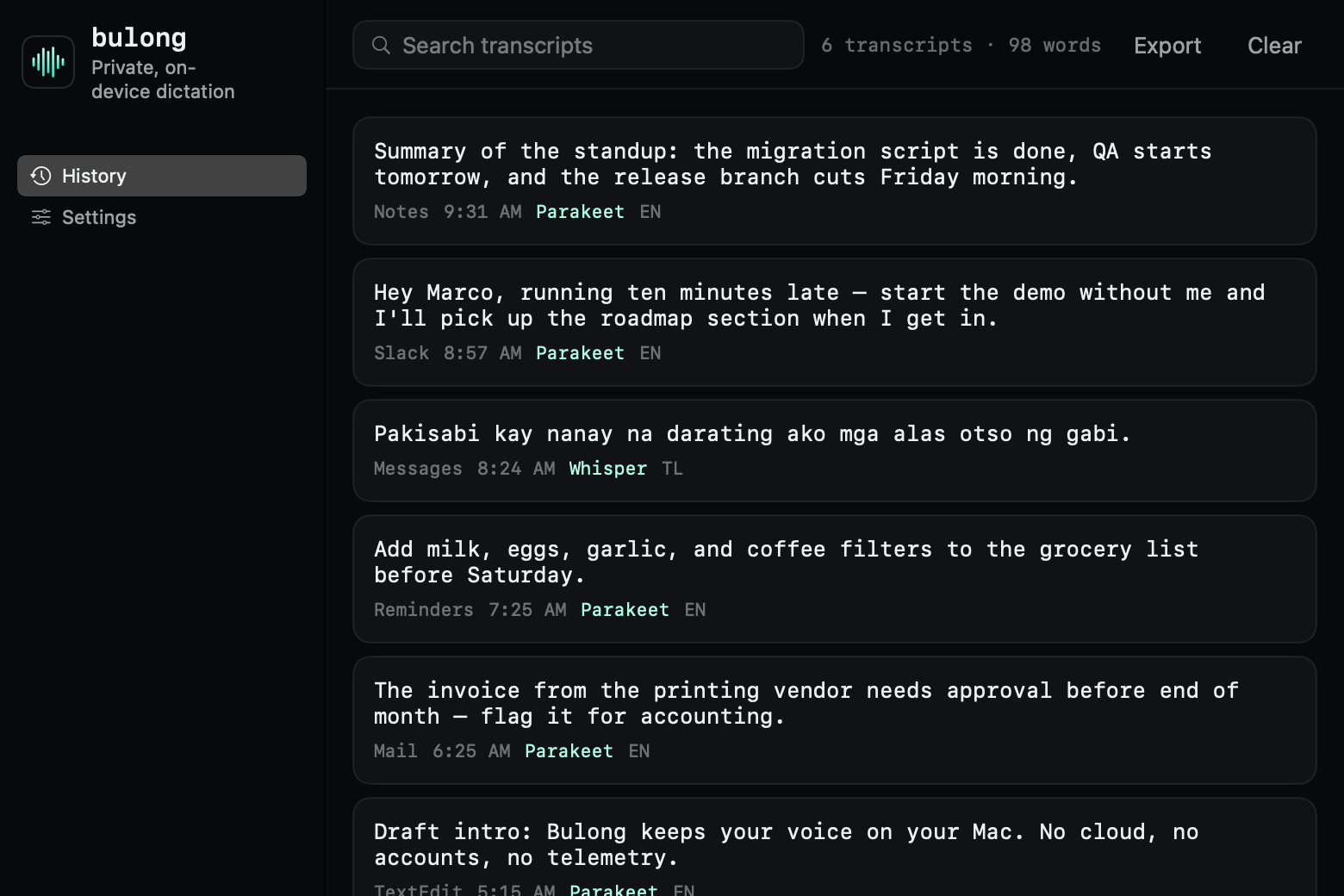Select the Pakisabi kay nanay transcript

(834, 451)
